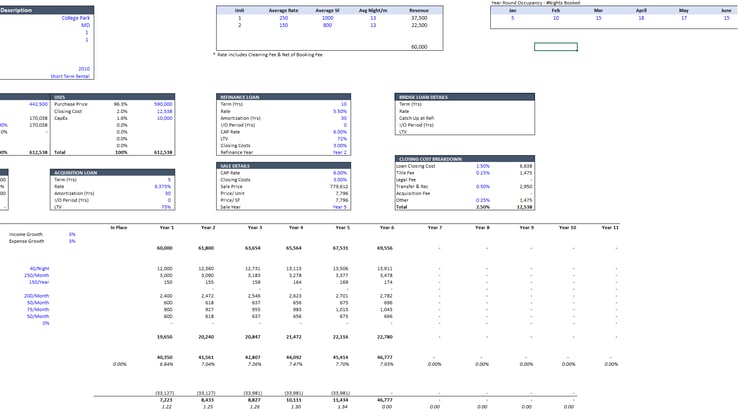
Task: Select the Refinance Year value 'Year 2'
Action: 340,152
